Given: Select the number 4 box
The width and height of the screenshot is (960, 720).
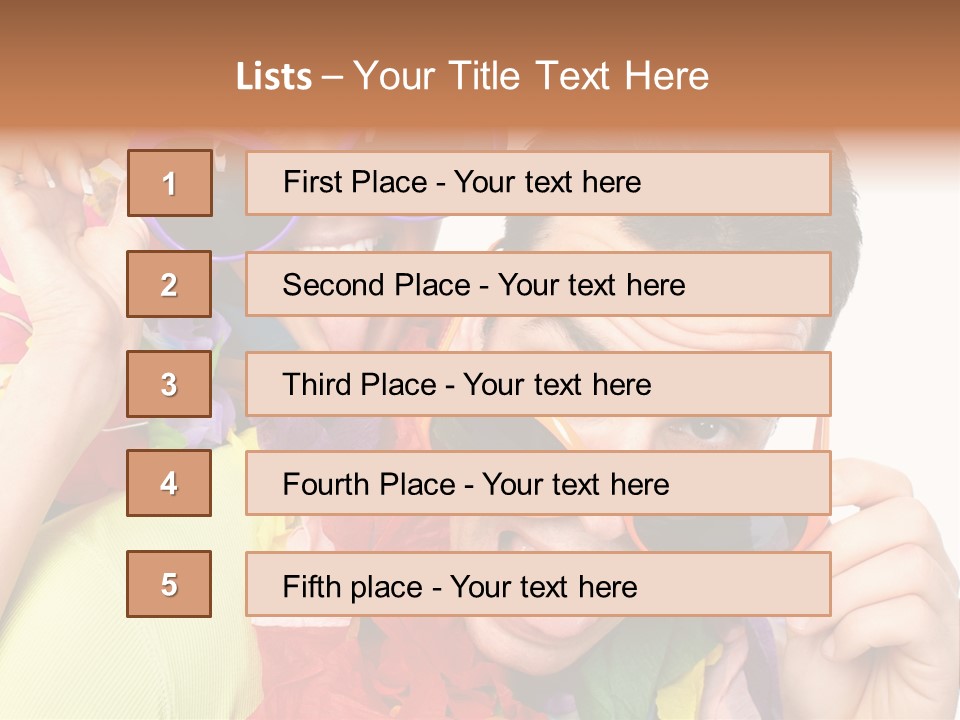Looking at the screenshot, I should click(169, 483).
